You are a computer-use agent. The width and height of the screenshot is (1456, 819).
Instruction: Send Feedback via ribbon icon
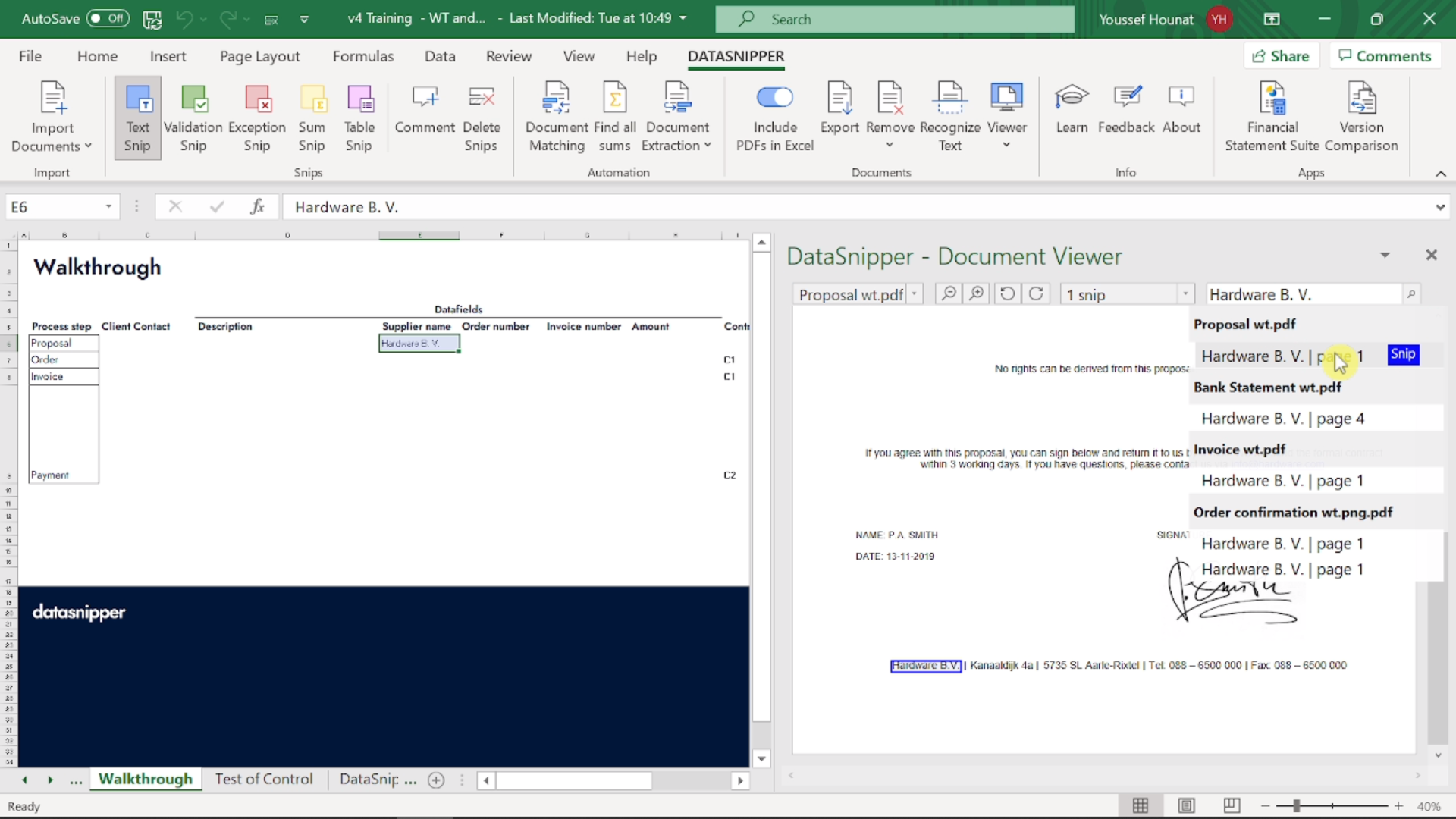(1126, 108)
